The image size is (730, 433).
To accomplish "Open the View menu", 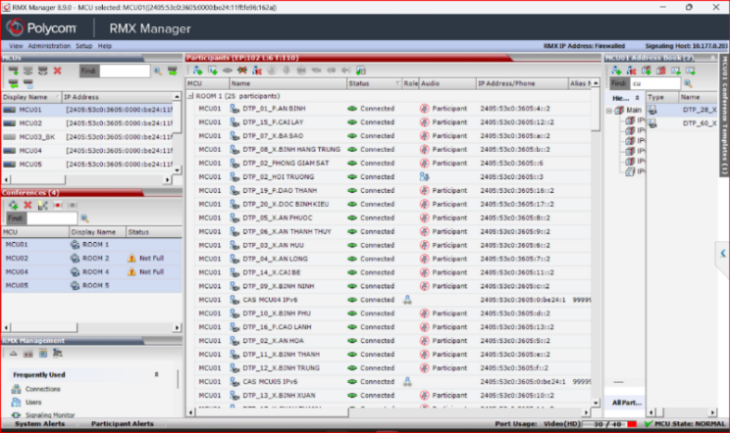I will pos(15,46).
